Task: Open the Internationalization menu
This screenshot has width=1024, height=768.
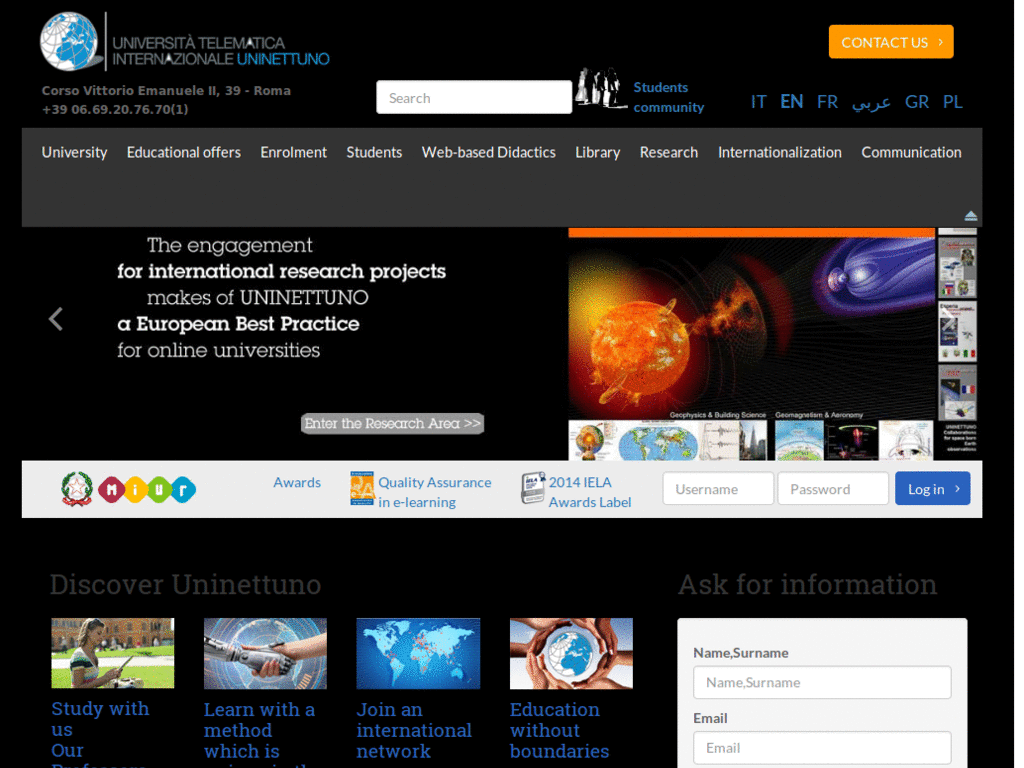Action: click(780, 152)
